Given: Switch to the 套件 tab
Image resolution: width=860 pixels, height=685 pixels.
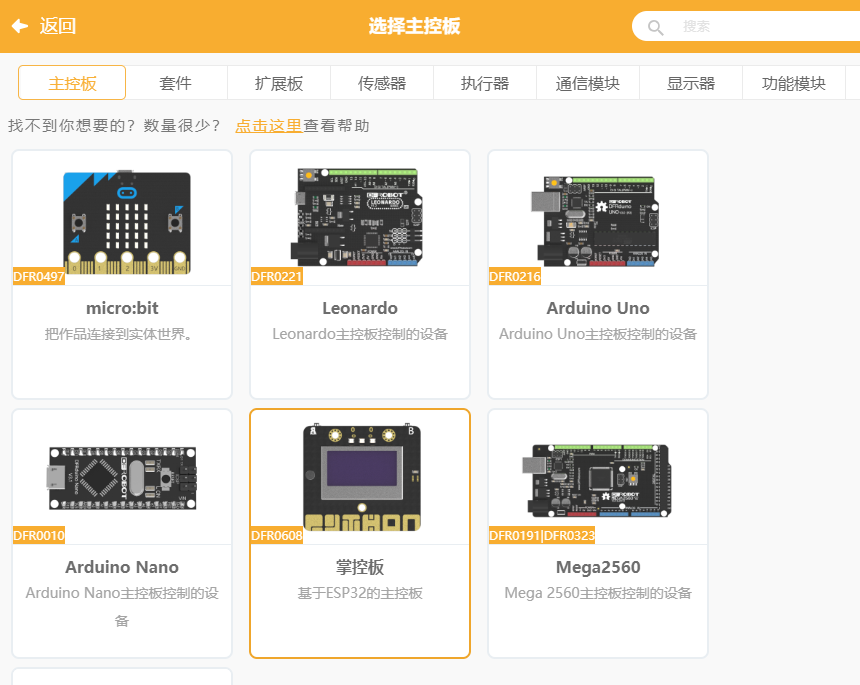Looking at the screenshot, I should [176, 83].
